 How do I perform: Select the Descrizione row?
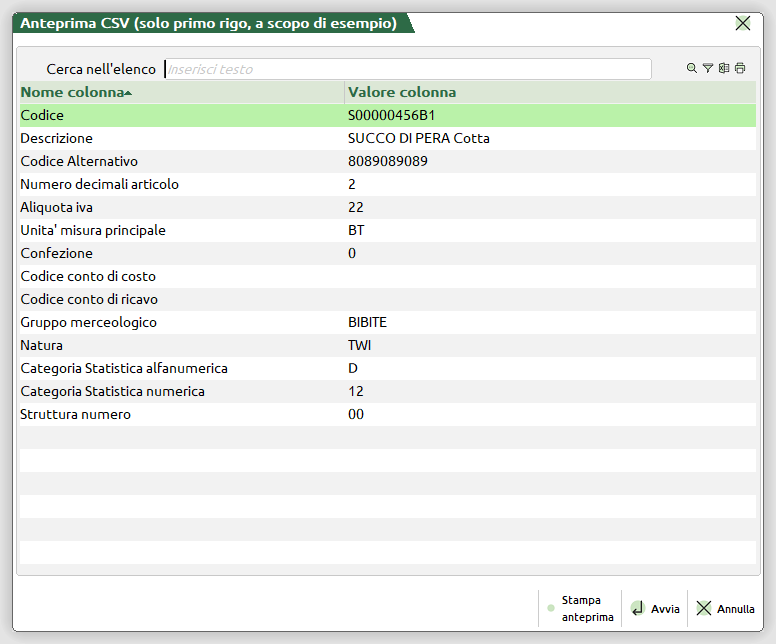click(387, 138)
